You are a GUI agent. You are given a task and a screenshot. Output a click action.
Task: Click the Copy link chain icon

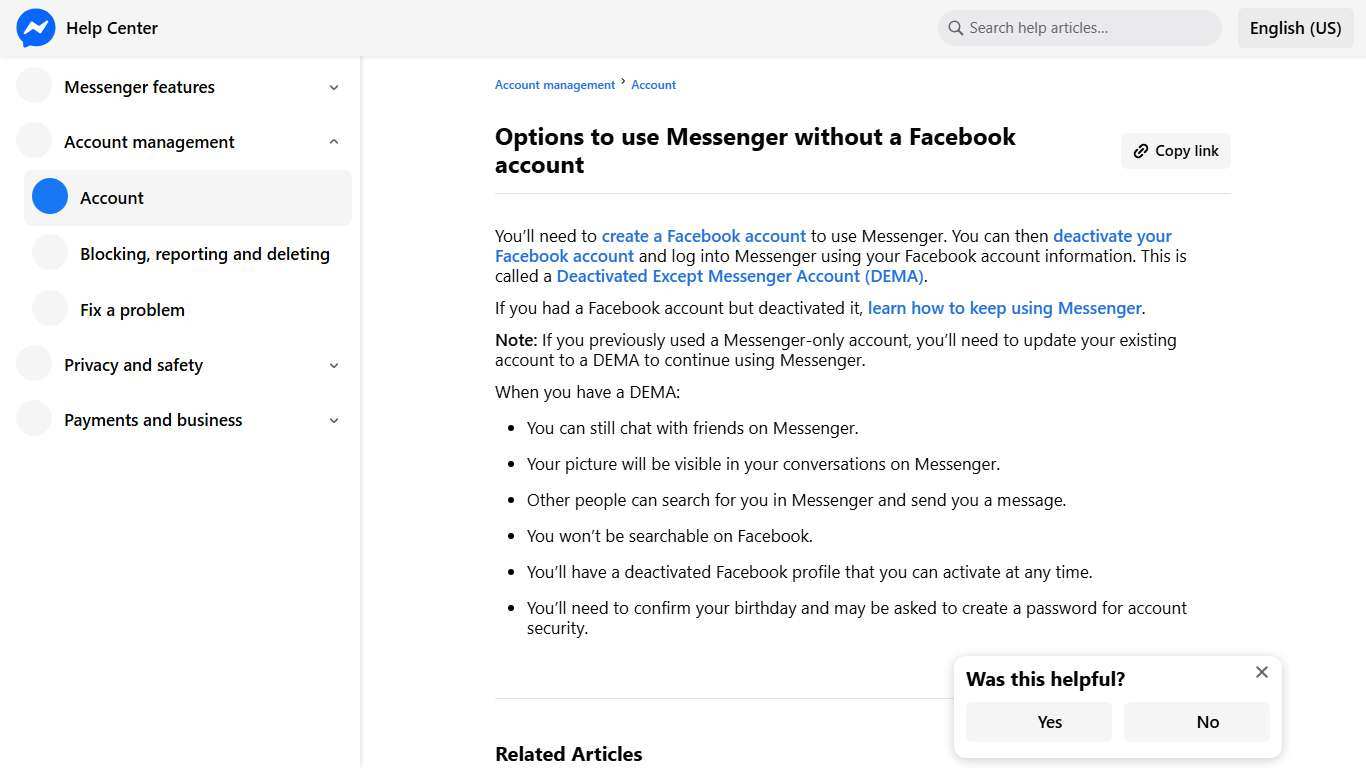(1141, 150)
